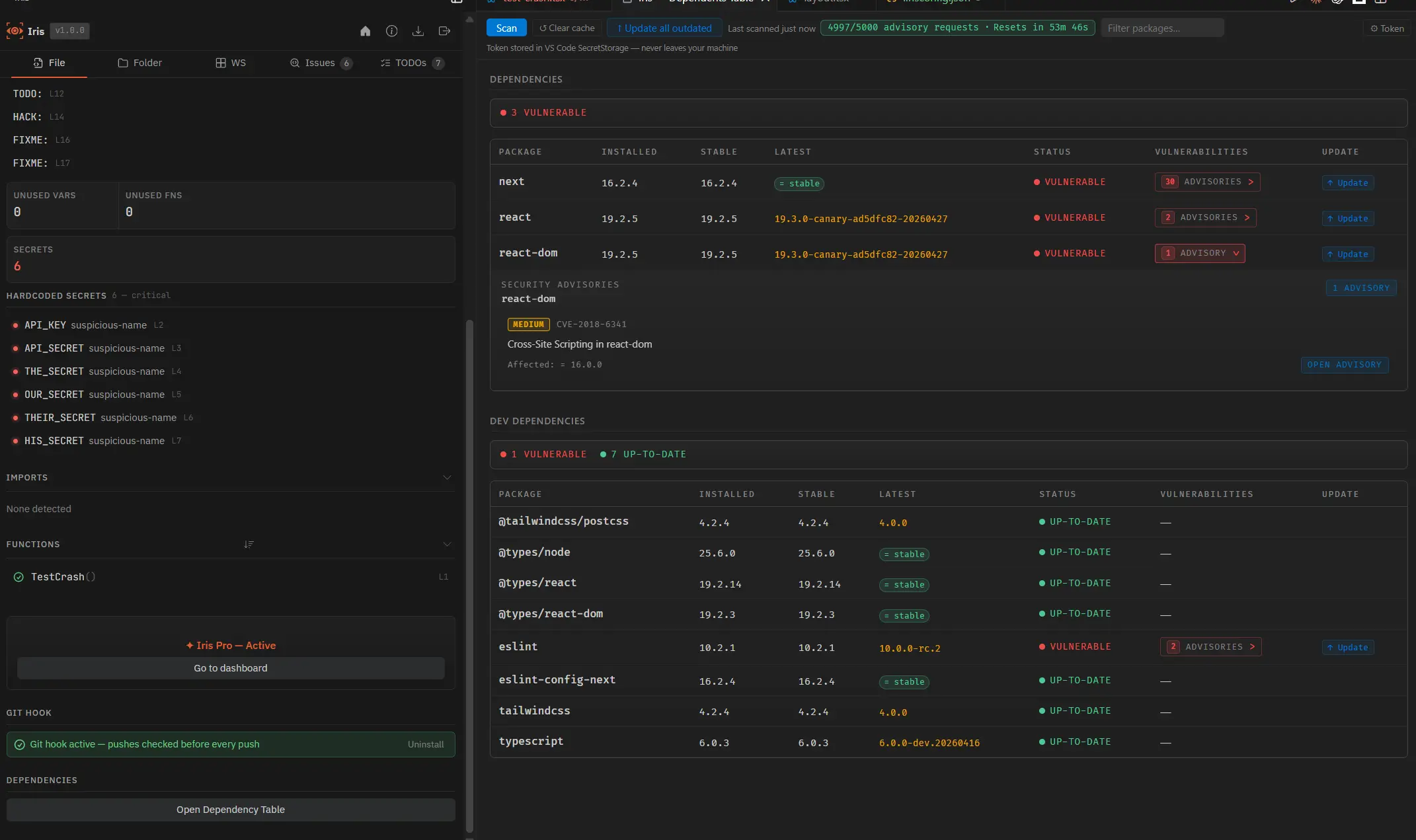Open the Token settings button
Image resolution: width=1416 pixels, height=840 pixels.
tap(1387, 28)
